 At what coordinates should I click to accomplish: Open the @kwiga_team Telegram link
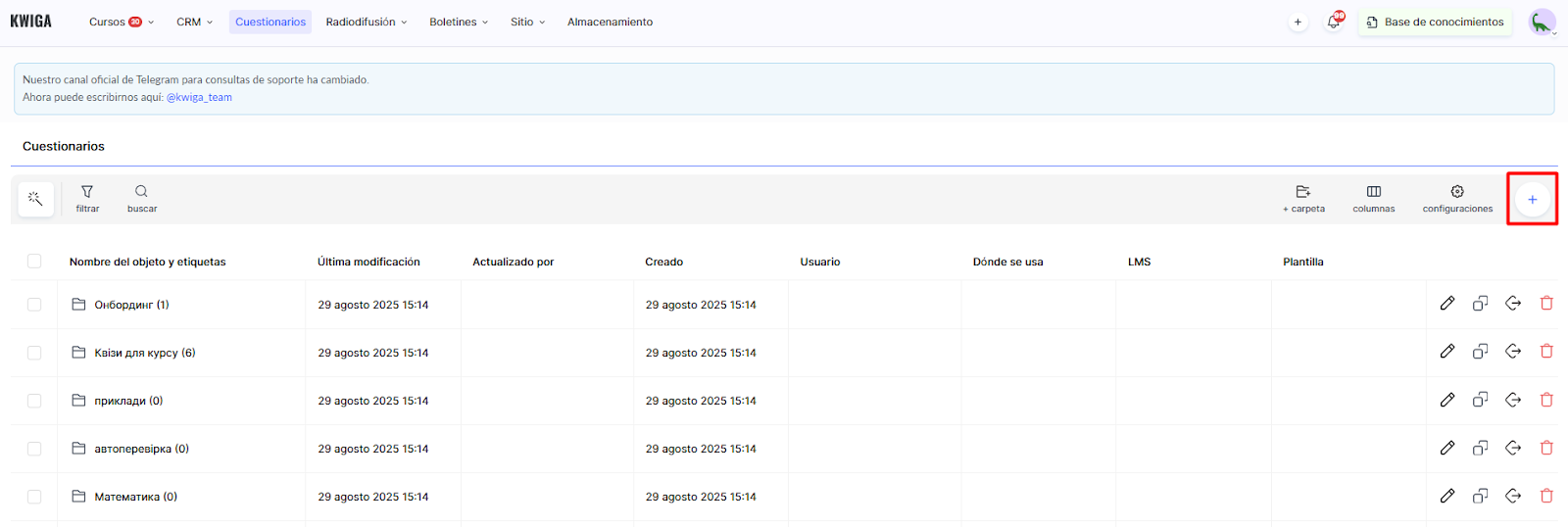199,97
